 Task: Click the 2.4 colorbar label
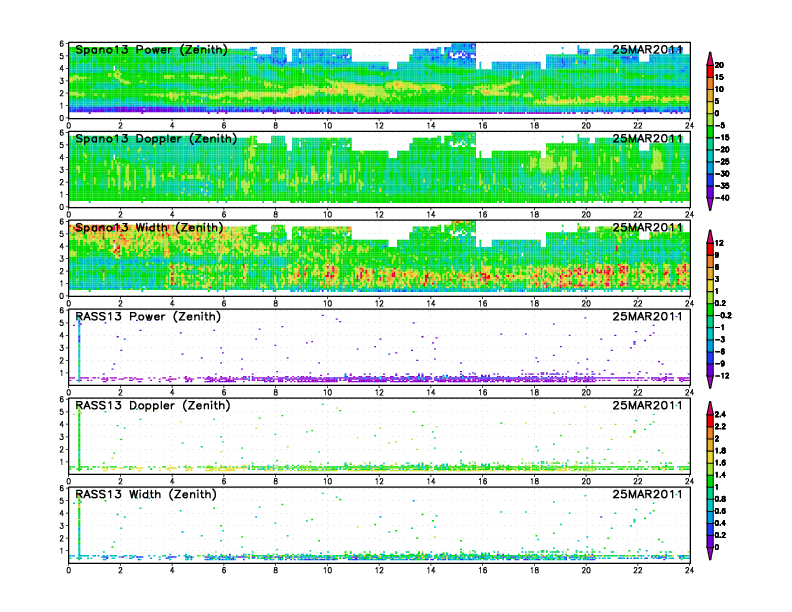click(720, 414)
